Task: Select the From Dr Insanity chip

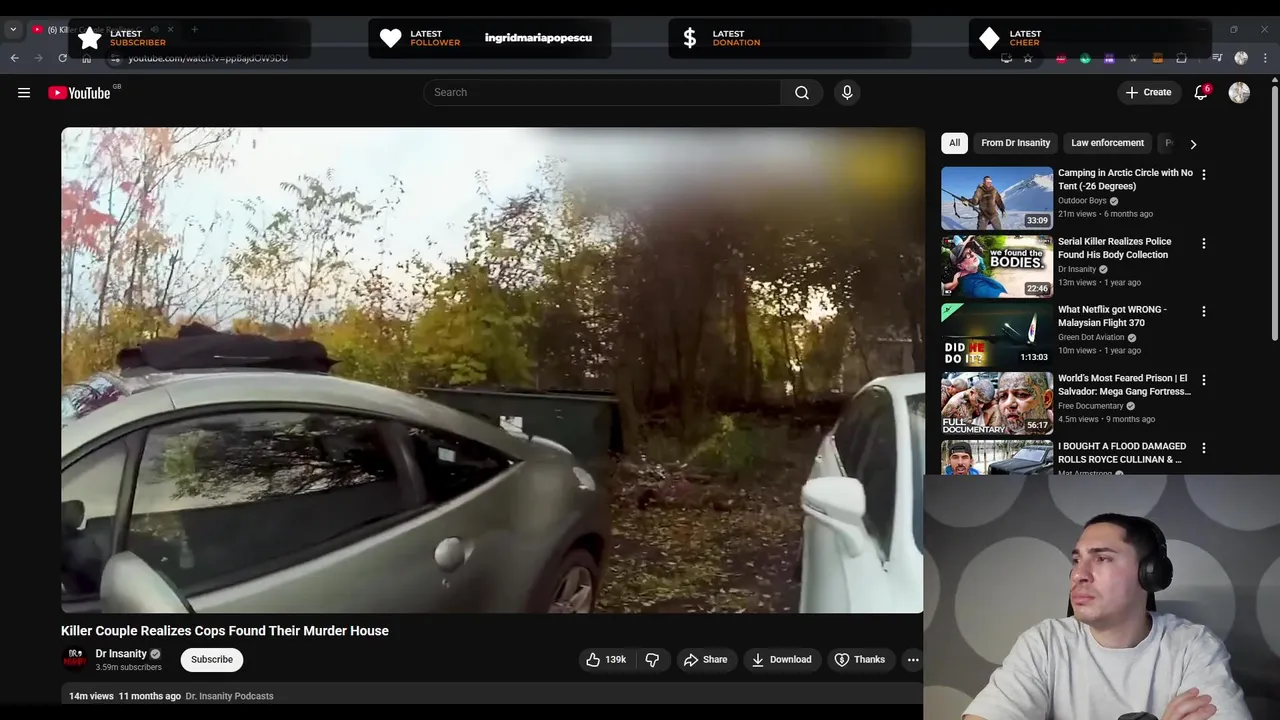Action: (x=1015, y=143)
